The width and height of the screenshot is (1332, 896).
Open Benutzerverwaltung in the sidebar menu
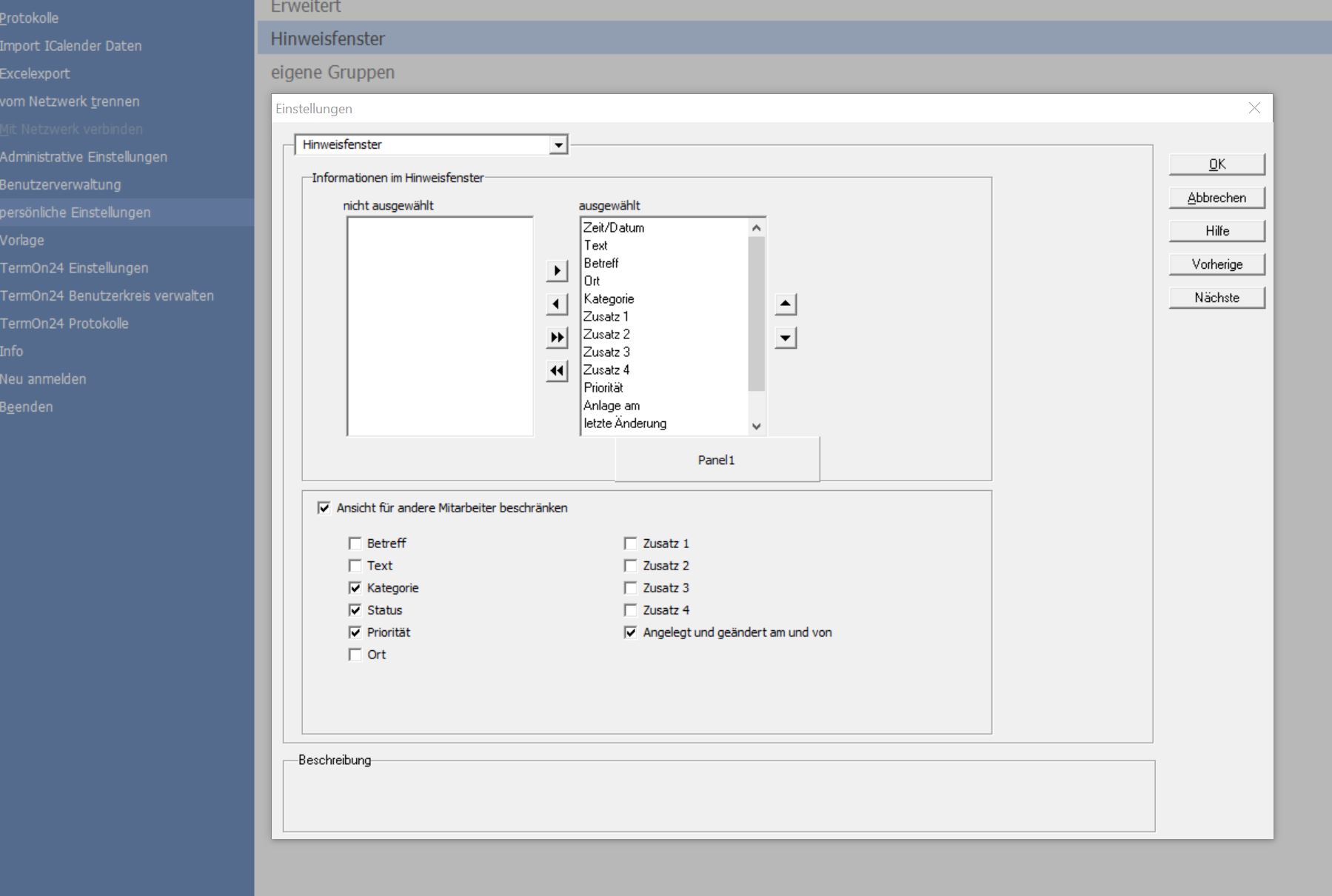click(x=61, y=184)
